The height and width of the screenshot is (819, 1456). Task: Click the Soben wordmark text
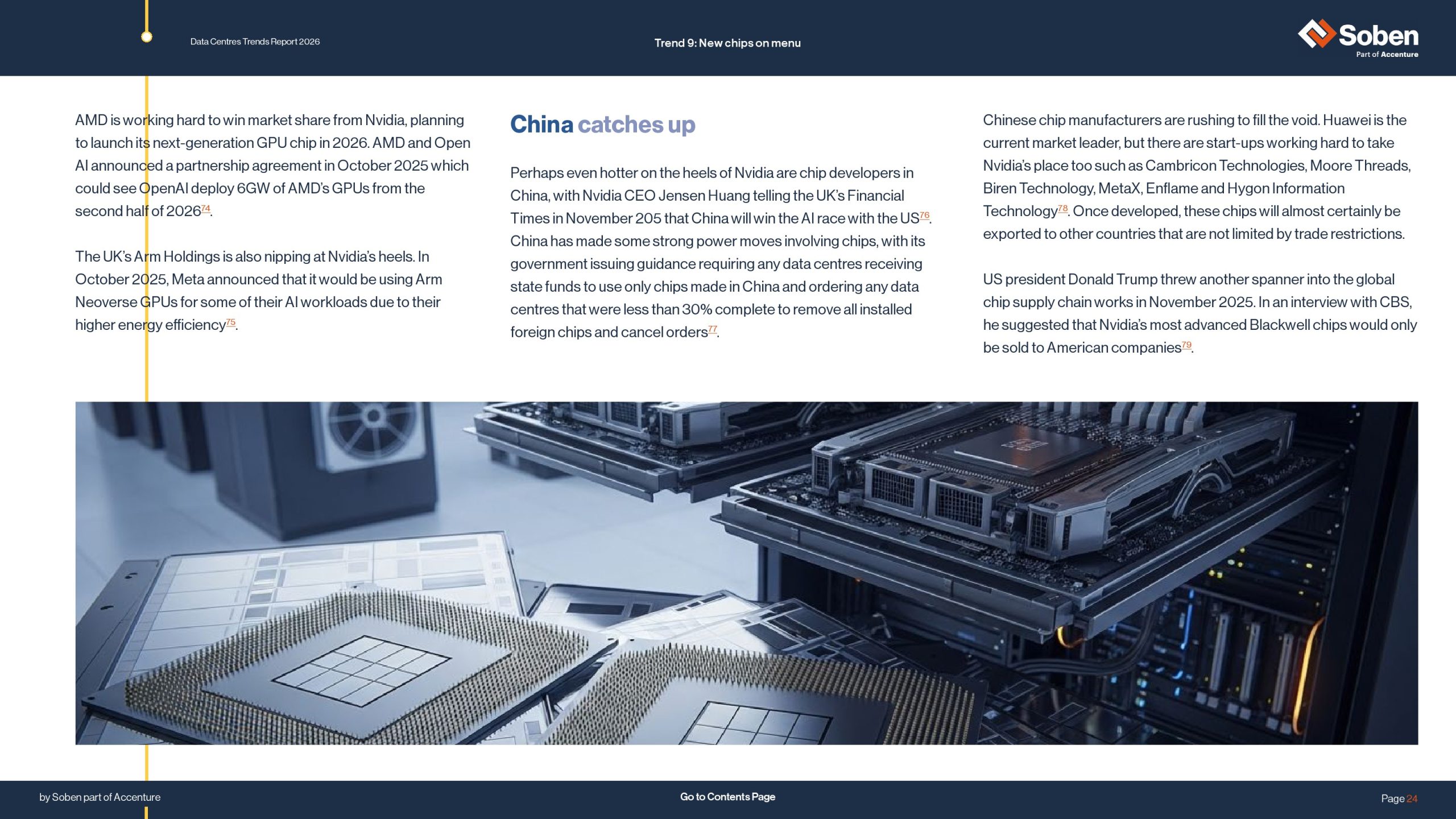pyautogui.click(x=1378, y=35)
